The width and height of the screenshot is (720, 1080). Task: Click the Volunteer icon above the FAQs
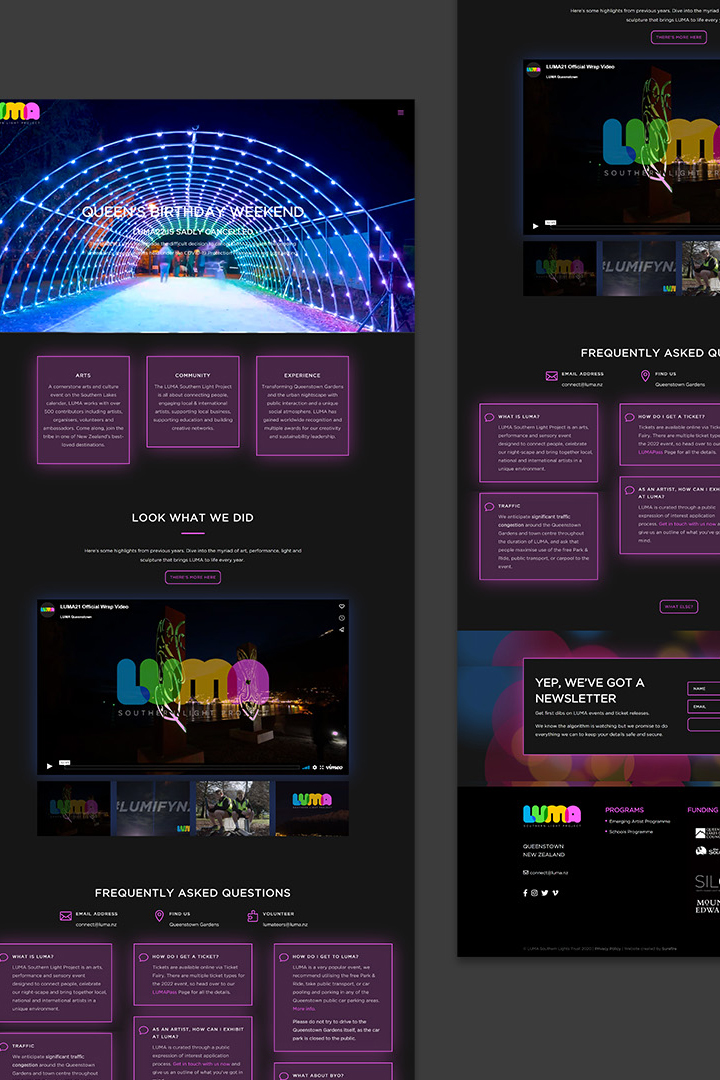pos(253,915)
